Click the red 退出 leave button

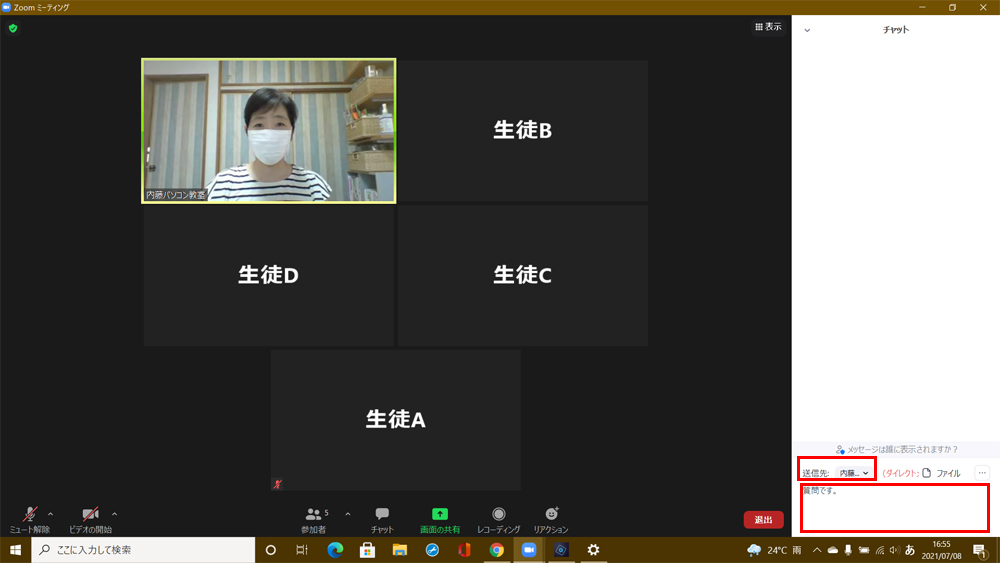click(763, 520)
